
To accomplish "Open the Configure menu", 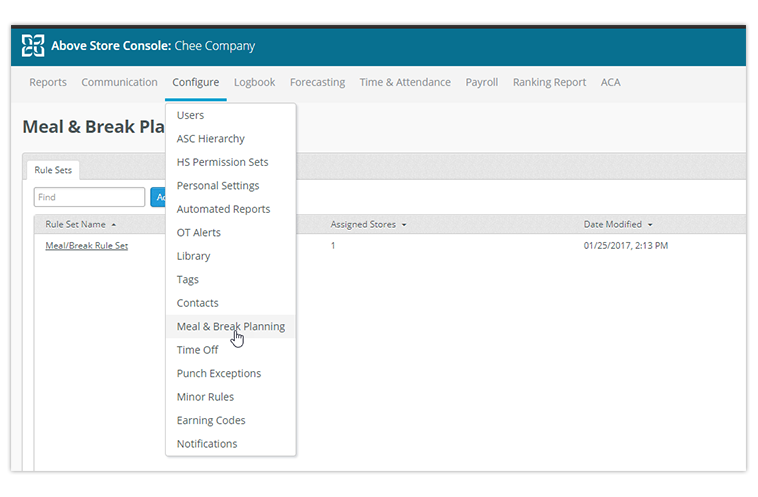I will 195,82.
